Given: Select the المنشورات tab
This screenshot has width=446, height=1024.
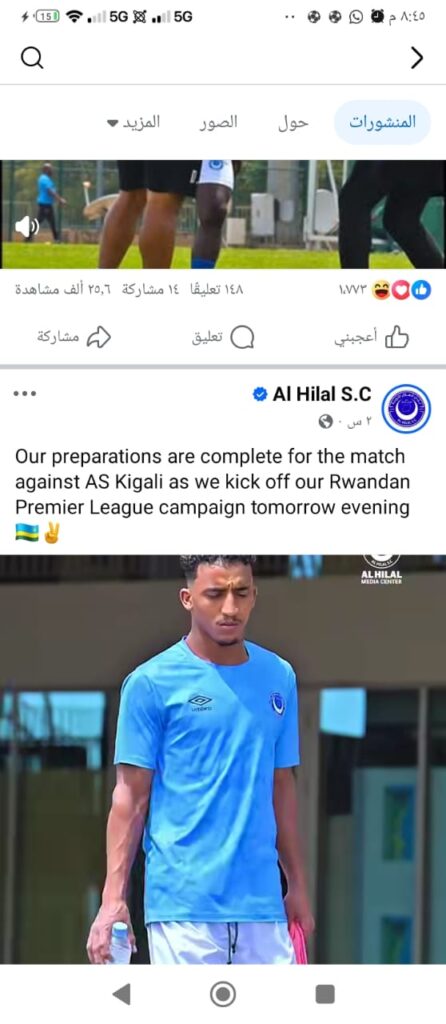Looking at the screenshot, I should [x=382, y=122].
